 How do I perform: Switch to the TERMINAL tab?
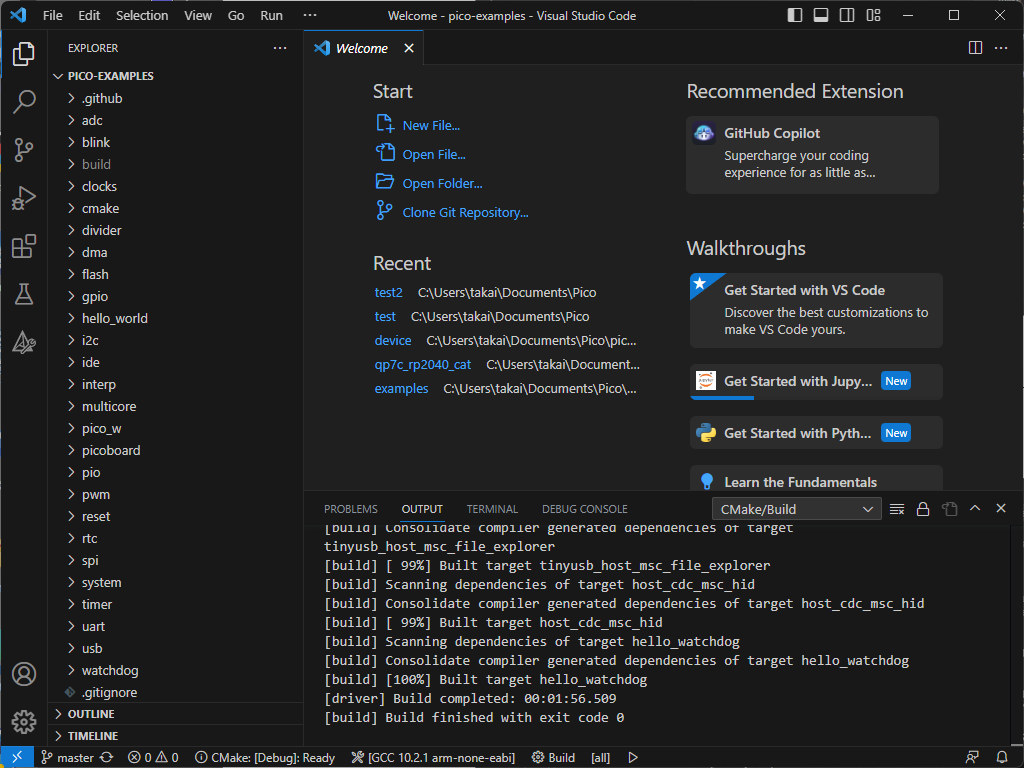click(492, 509)
